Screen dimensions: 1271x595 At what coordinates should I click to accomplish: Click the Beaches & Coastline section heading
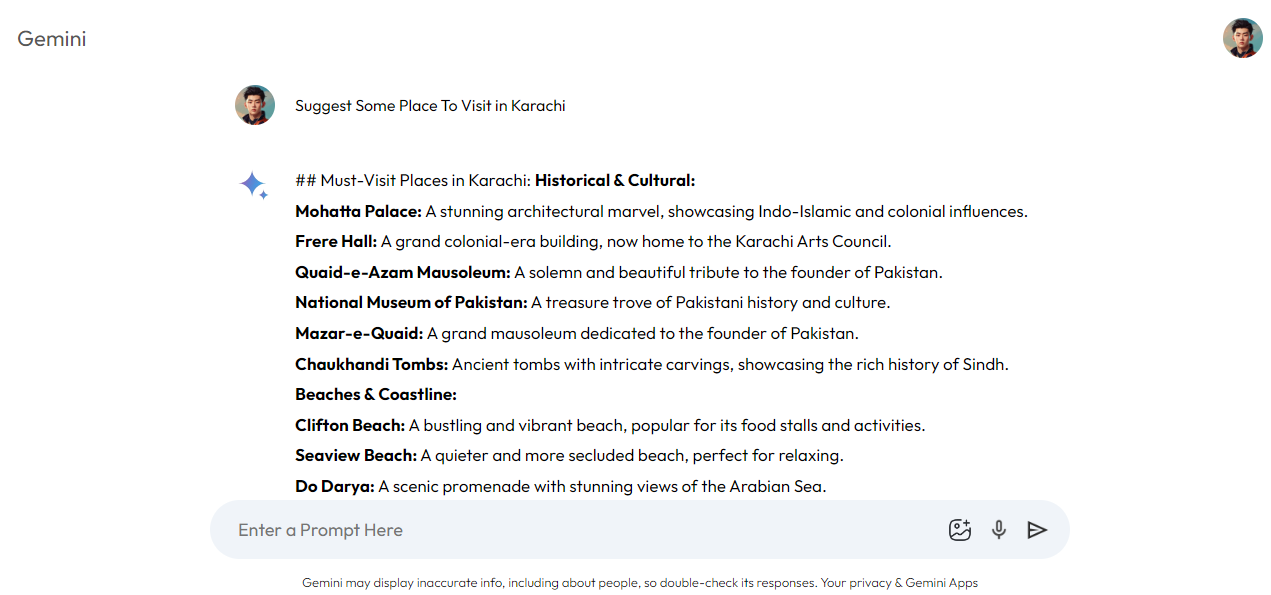tap(376, 395)
